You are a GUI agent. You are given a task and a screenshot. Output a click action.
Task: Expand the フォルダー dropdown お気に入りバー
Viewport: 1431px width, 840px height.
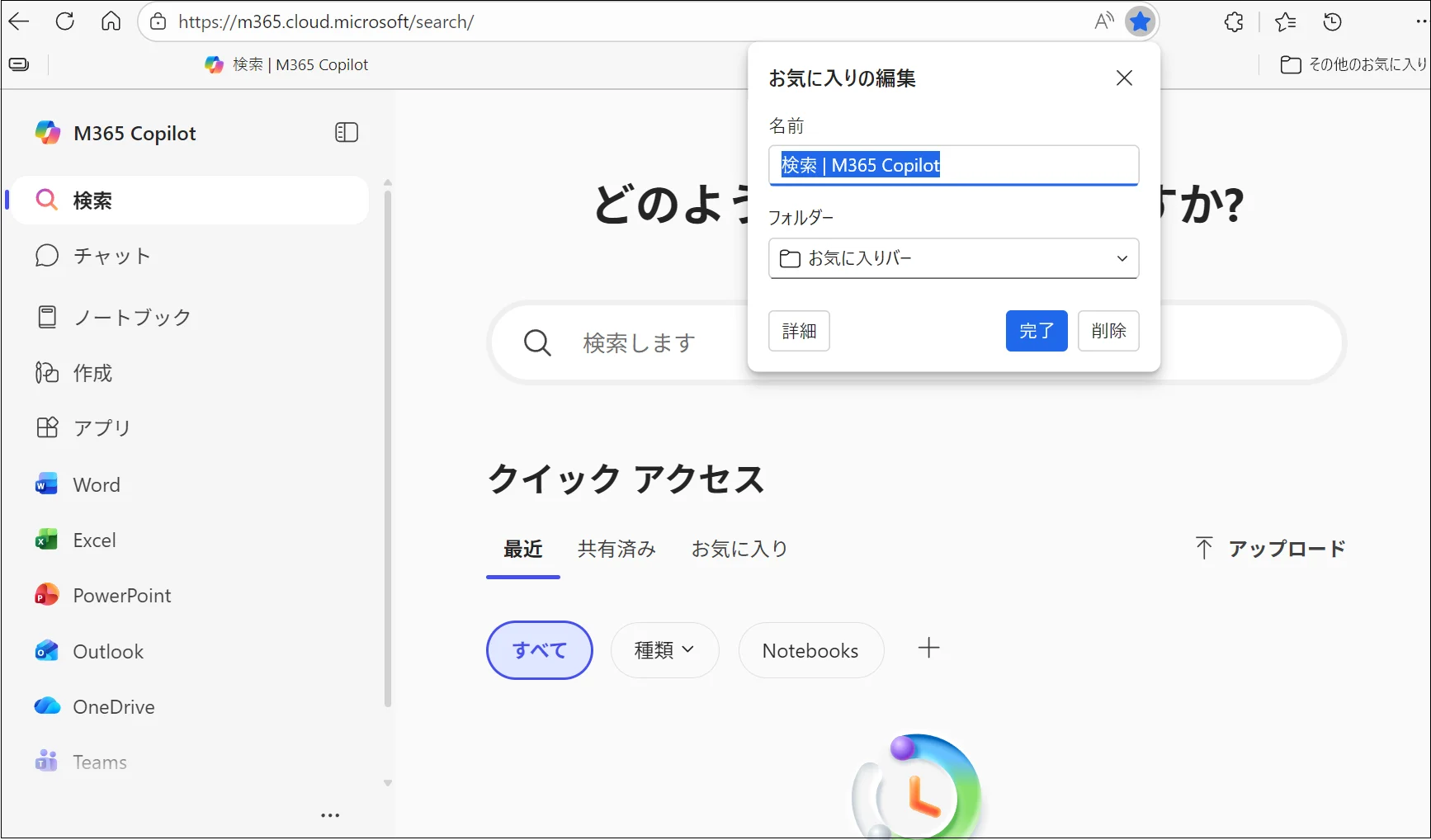953,258
